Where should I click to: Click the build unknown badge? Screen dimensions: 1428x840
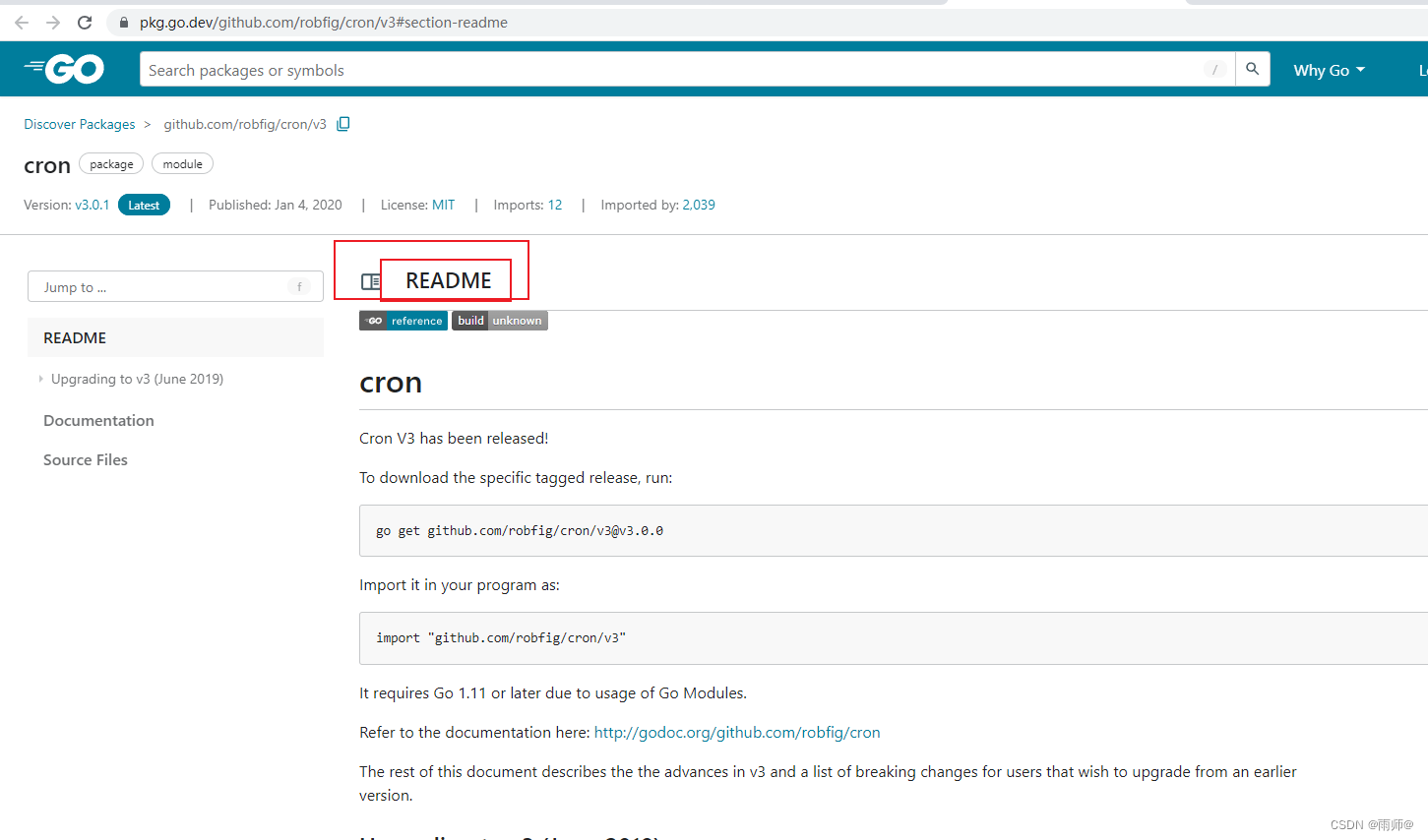[499, 320]
